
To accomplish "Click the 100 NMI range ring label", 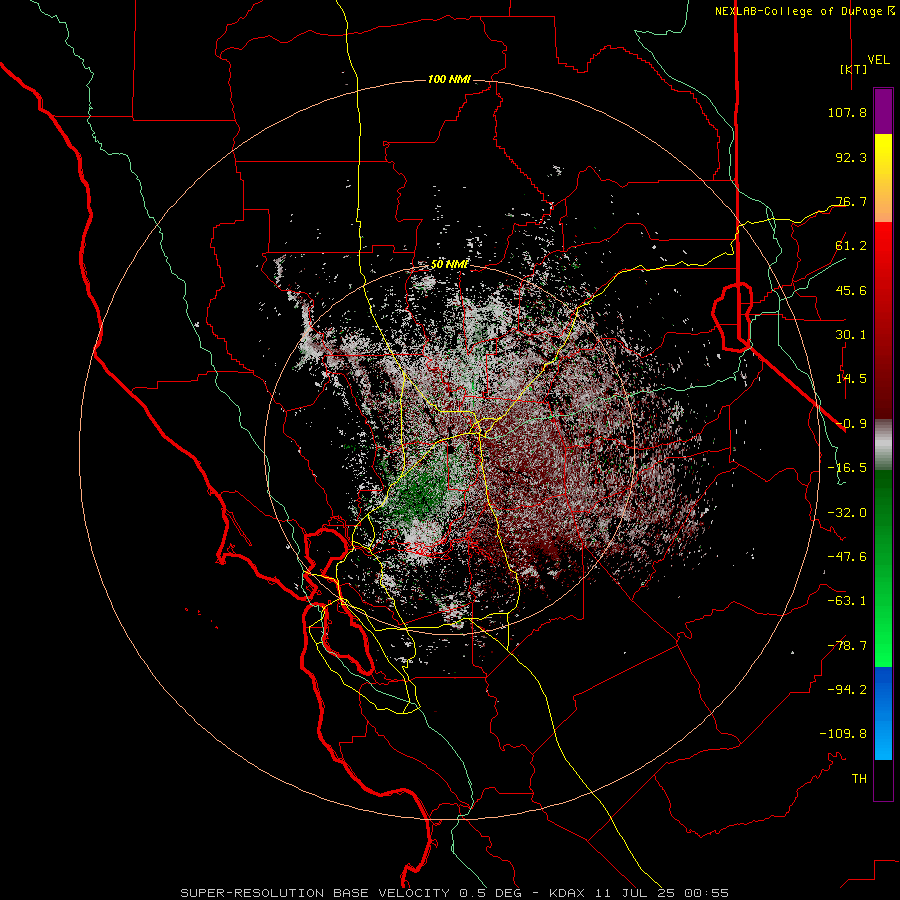I will (449, 79).
